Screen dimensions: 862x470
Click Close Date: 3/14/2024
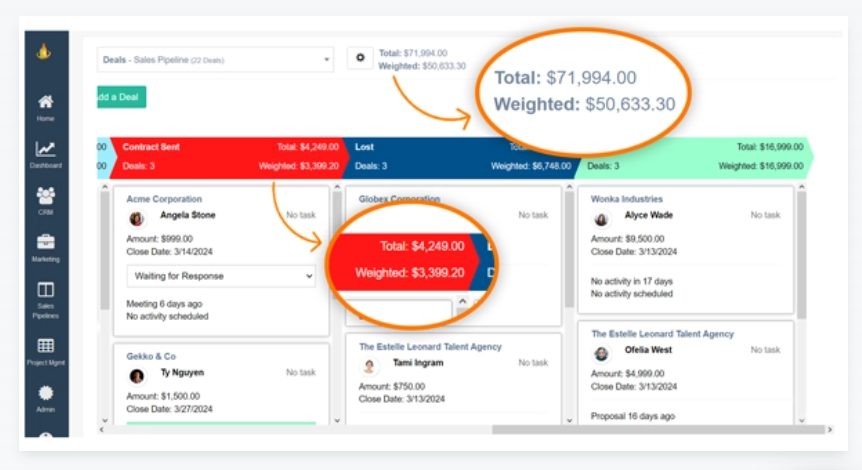169,252
